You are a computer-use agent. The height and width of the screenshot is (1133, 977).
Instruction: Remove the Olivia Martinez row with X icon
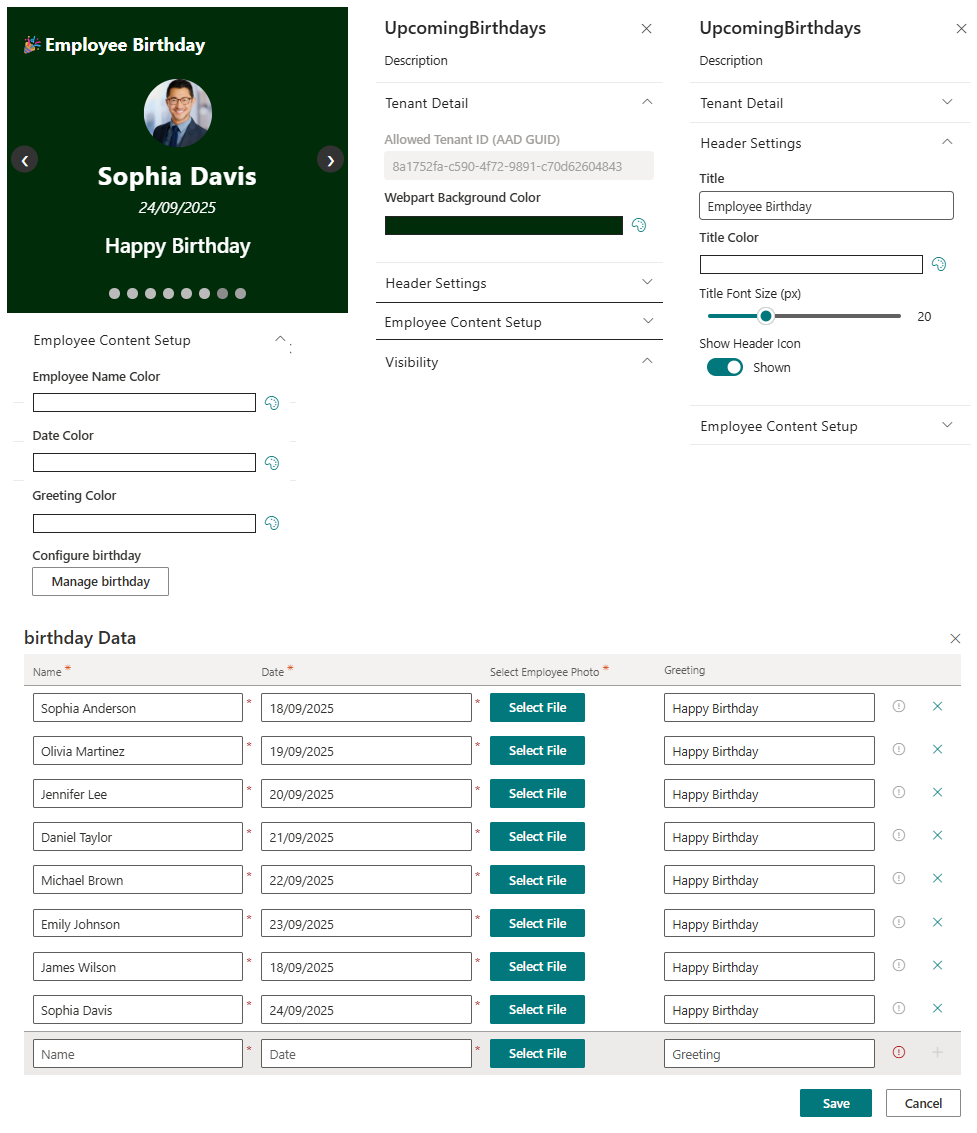click(x=937, y=748)
